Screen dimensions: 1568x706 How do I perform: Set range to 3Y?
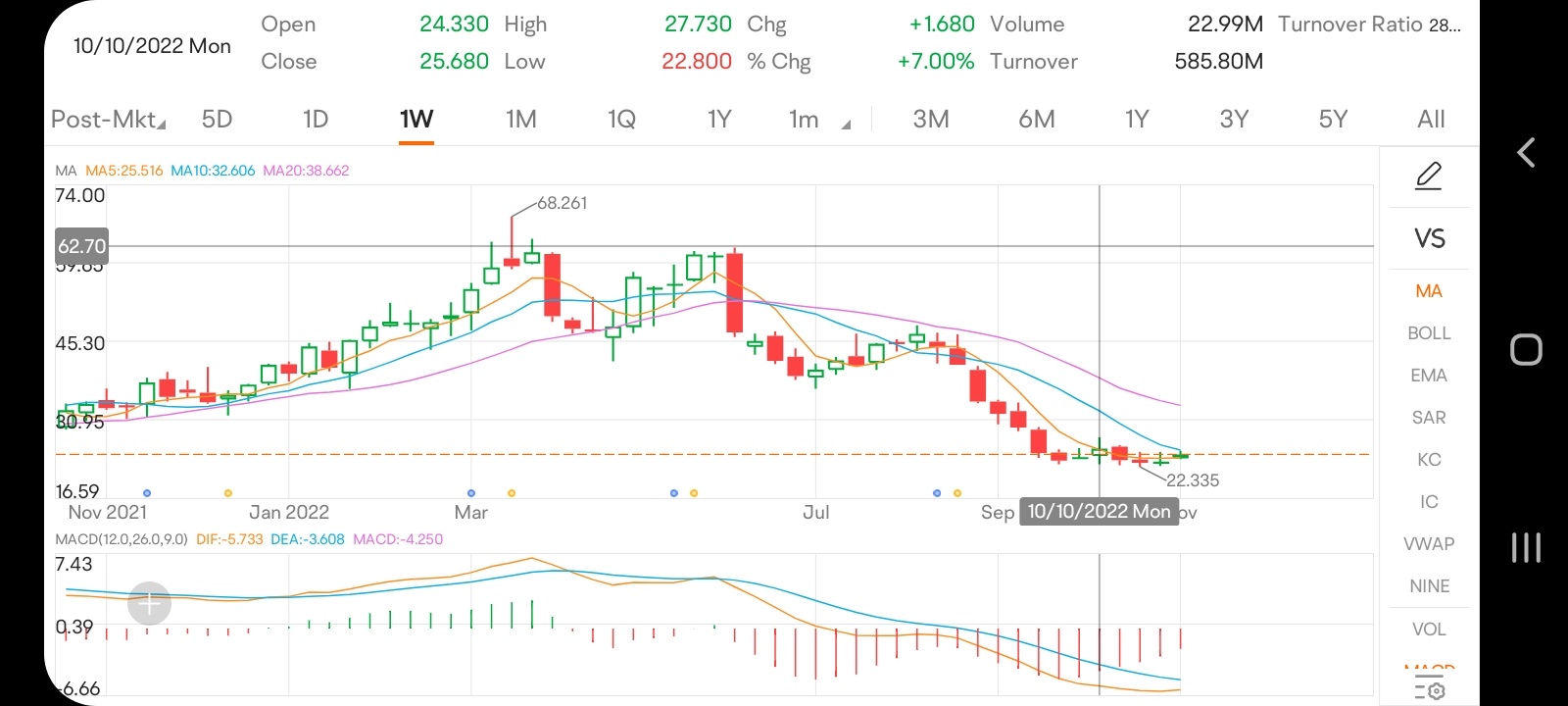(1234, 120)
